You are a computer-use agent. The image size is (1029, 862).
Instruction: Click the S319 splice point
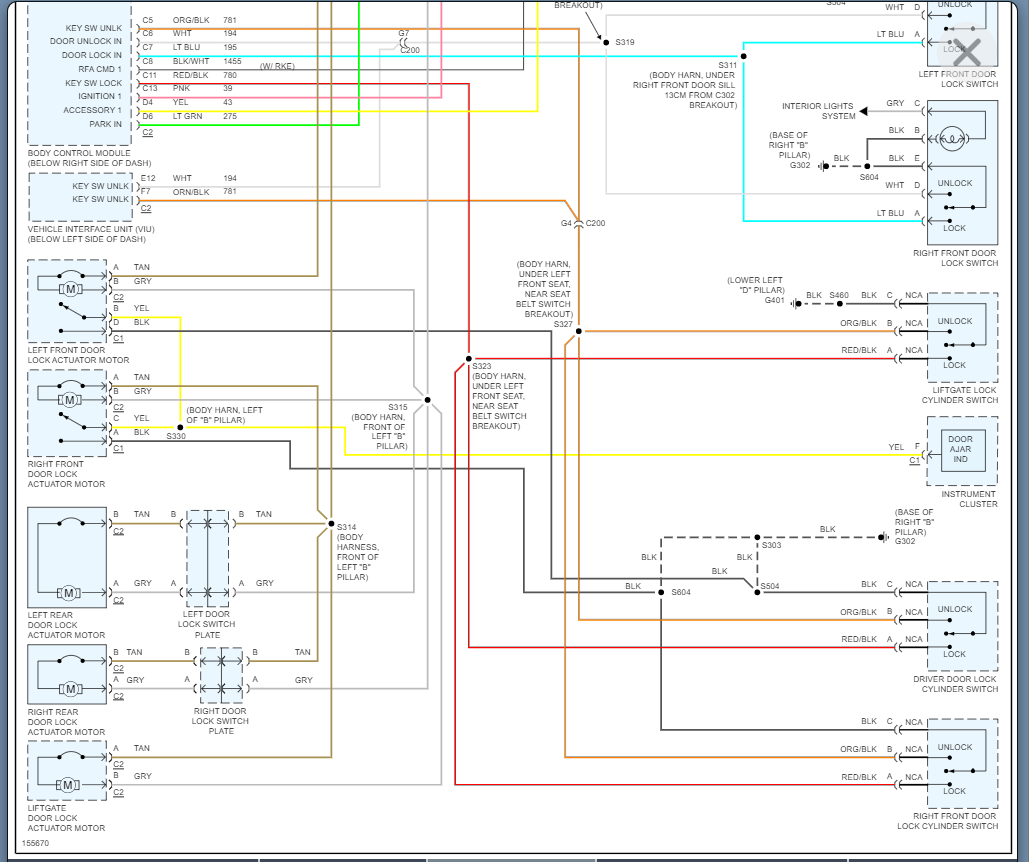[x=605, y=42]
